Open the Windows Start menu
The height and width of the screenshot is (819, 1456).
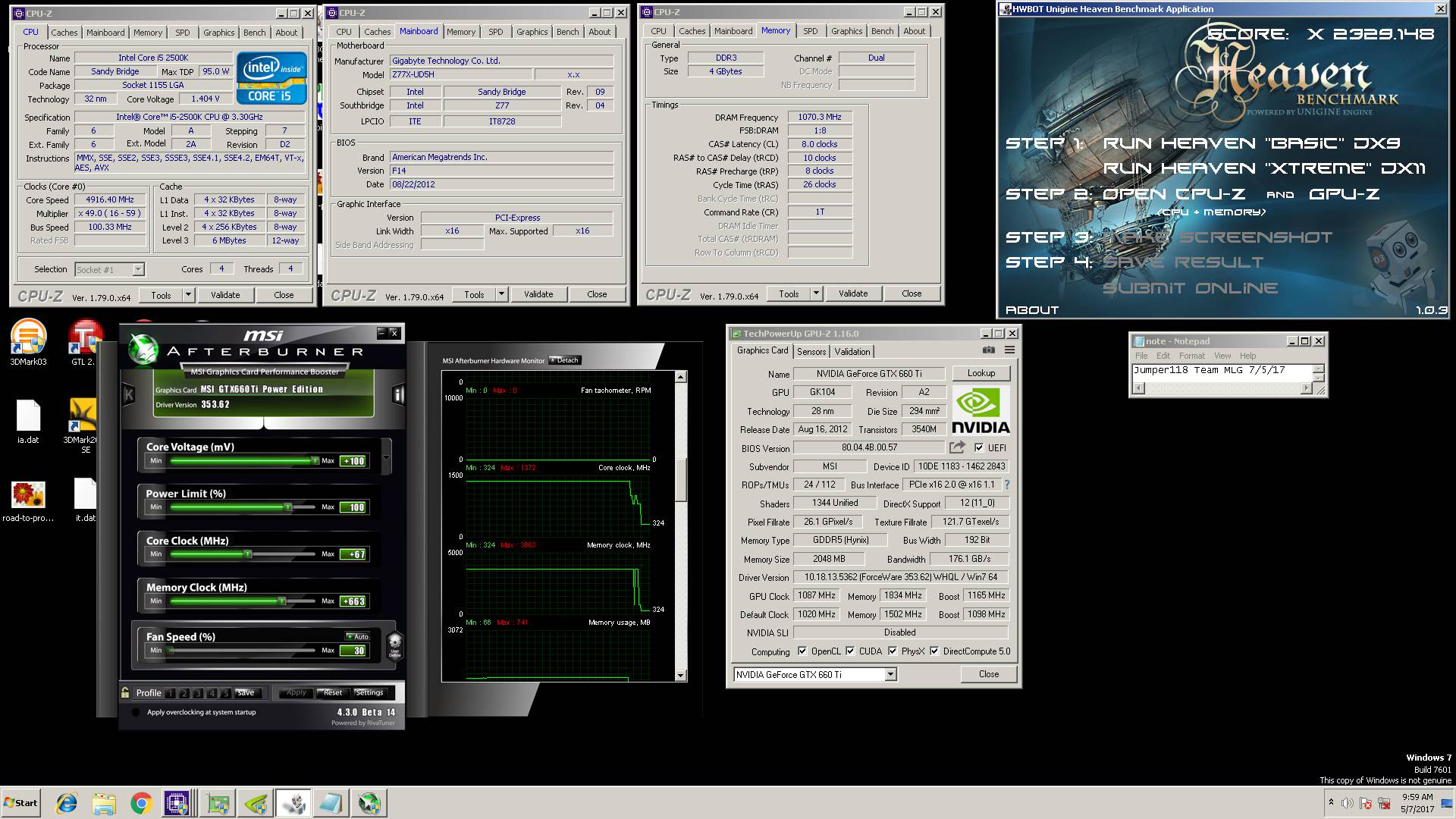pos(21,803)
